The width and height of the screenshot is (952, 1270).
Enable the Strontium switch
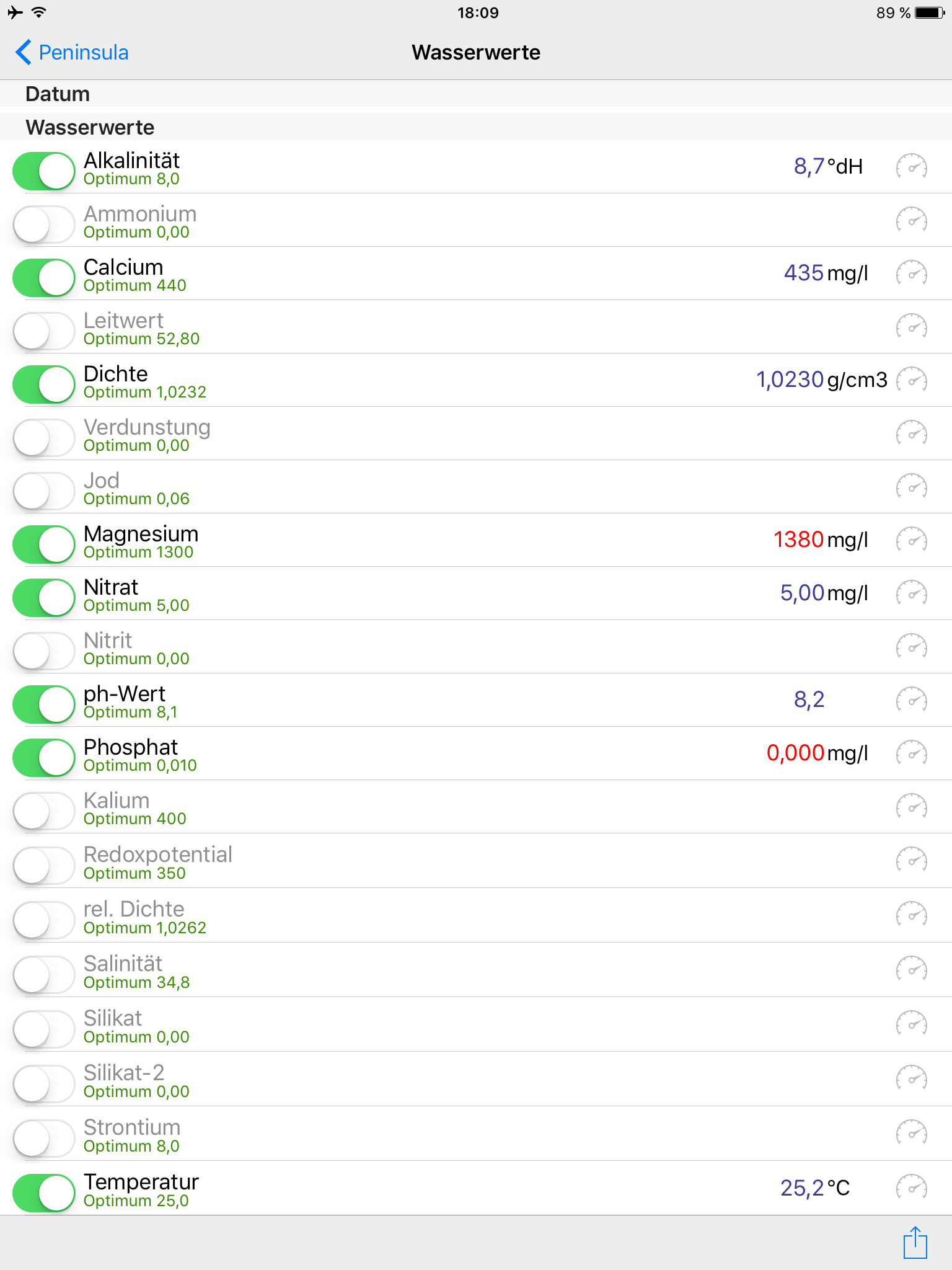[44, 1139]
